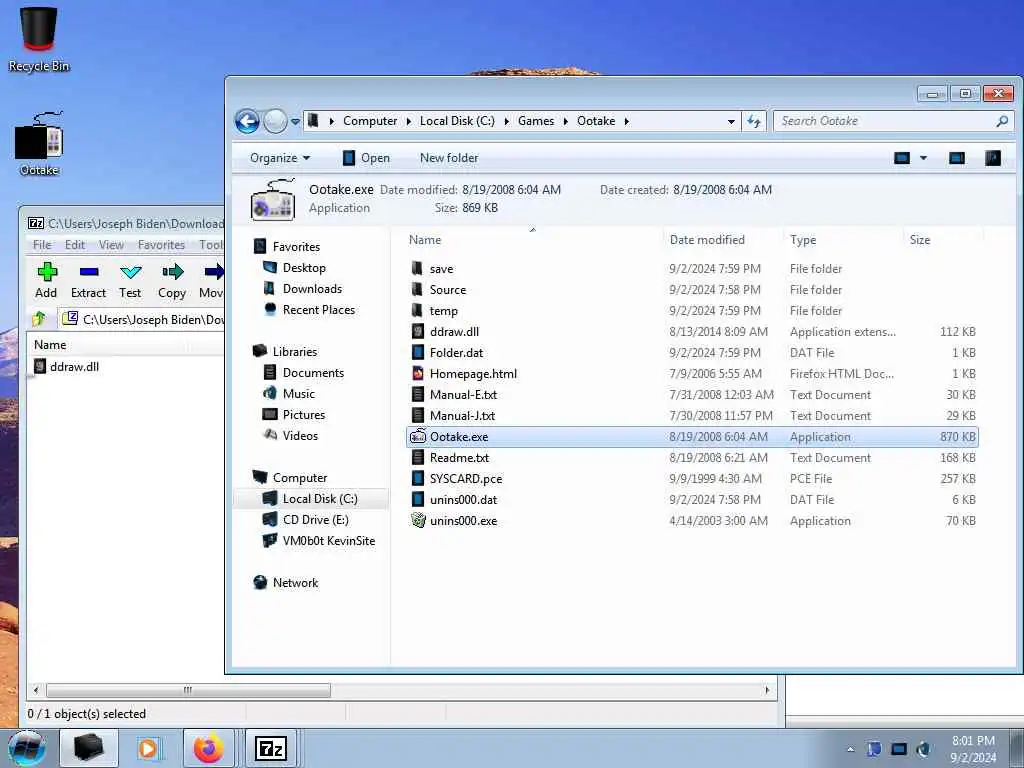Click the Games breadcrumb in address bar
This screenshot has width=1024, height=768.
[x=536, y=121]
